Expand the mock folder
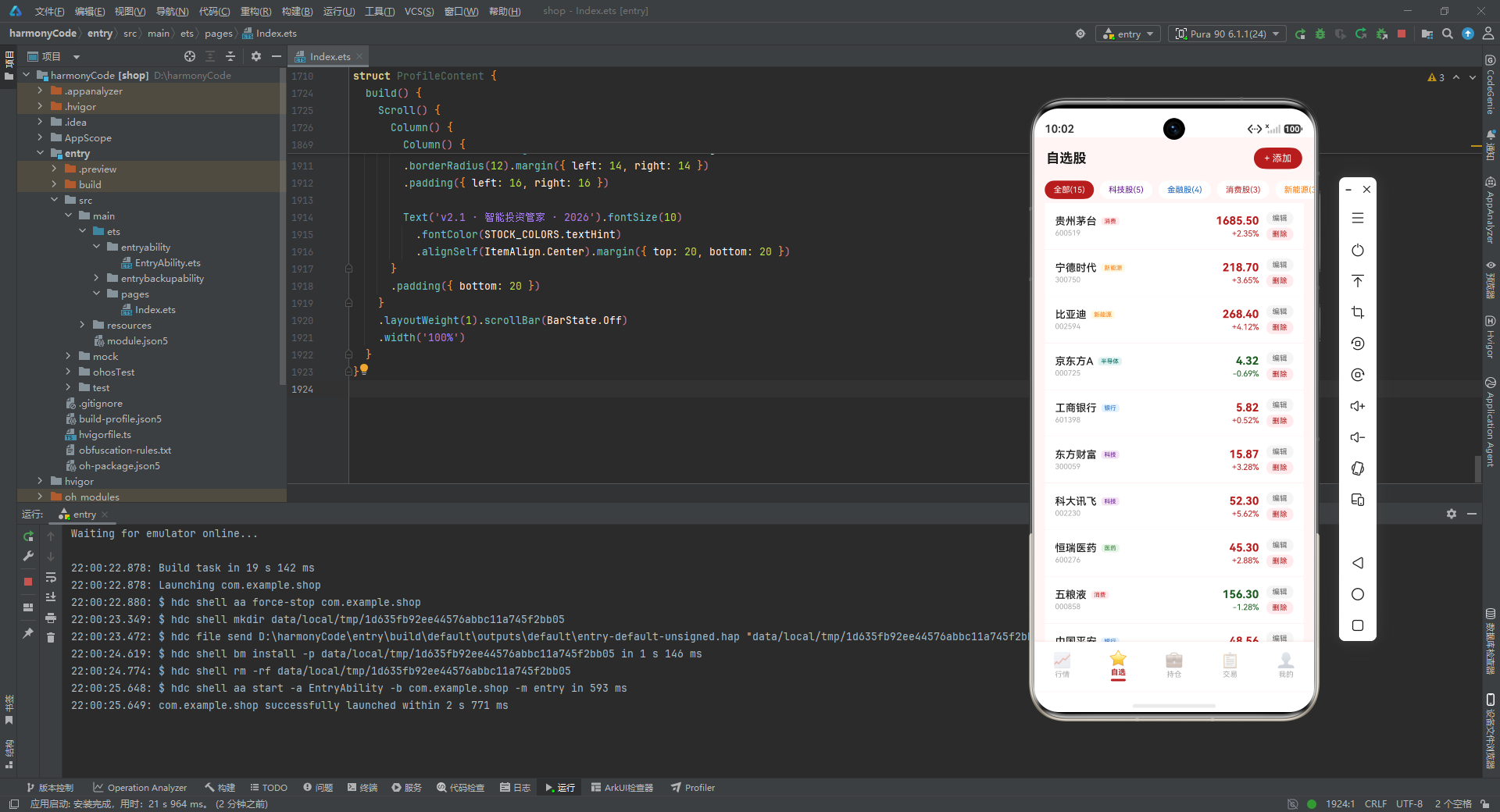Screen dimensions: 1500x812 click(68, 356)
